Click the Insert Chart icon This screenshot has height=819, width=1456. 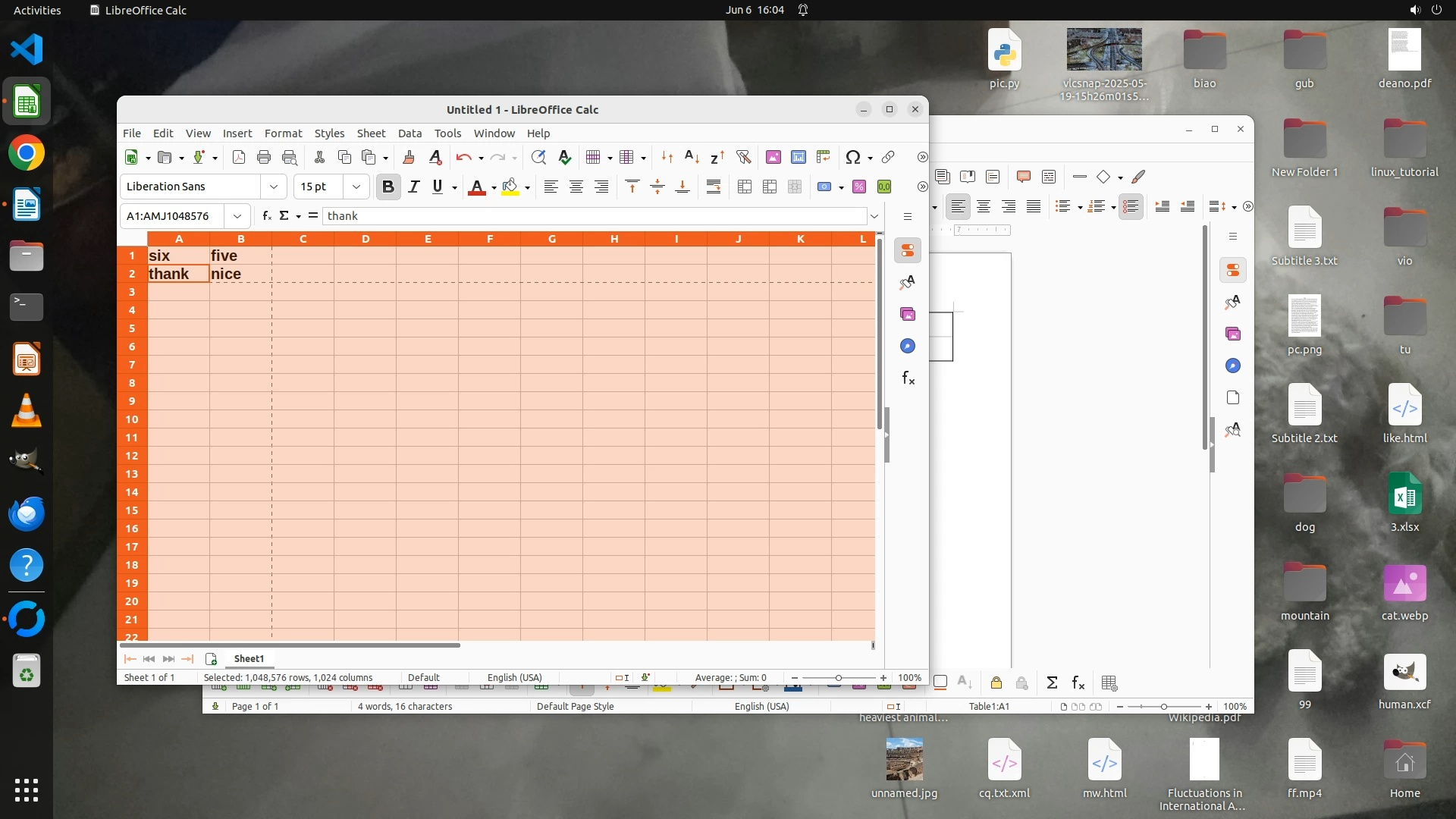coord(798,157)
